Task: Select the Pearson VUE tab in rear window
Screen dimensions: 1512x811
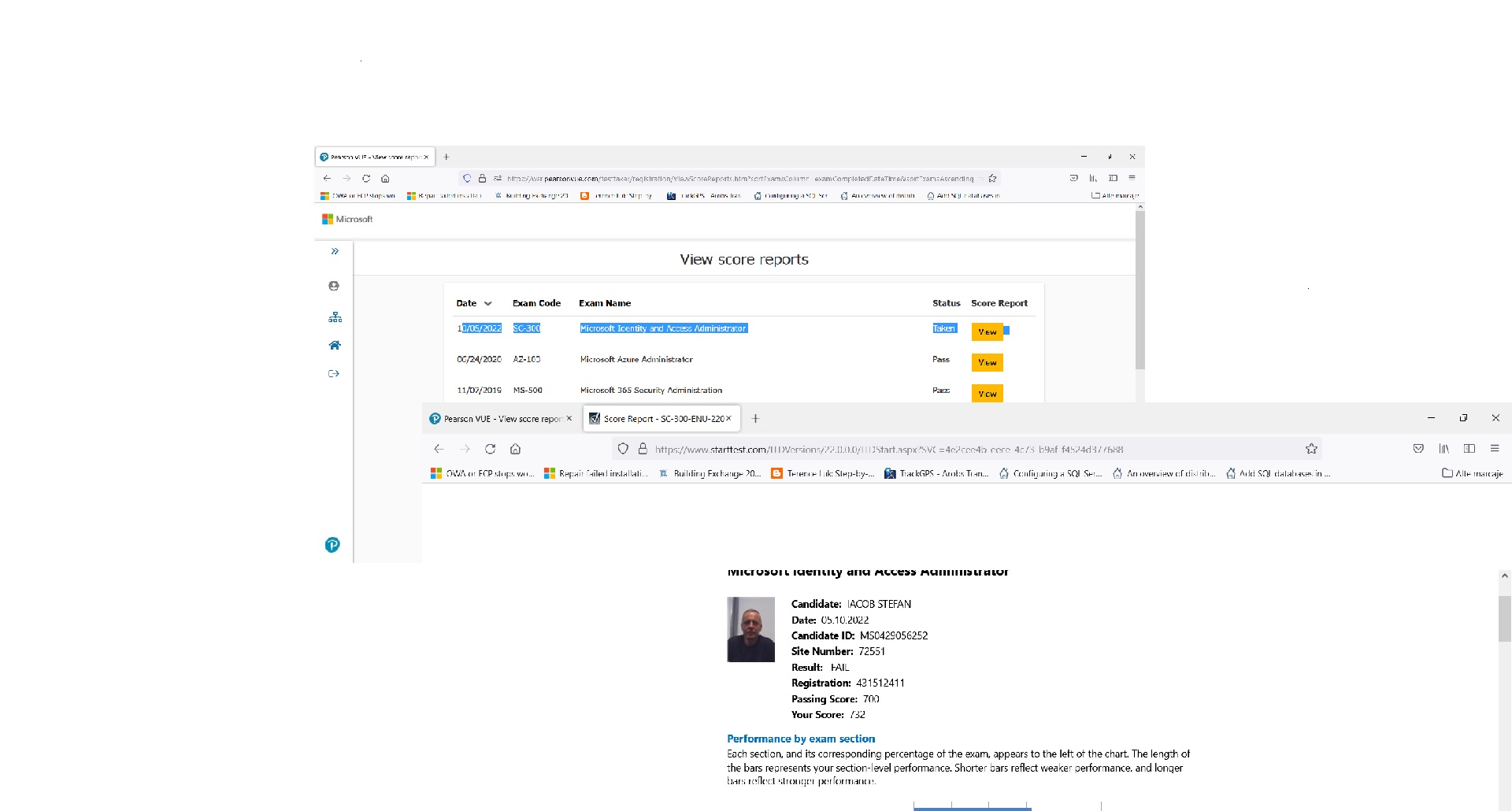Action: coord(374,157)
